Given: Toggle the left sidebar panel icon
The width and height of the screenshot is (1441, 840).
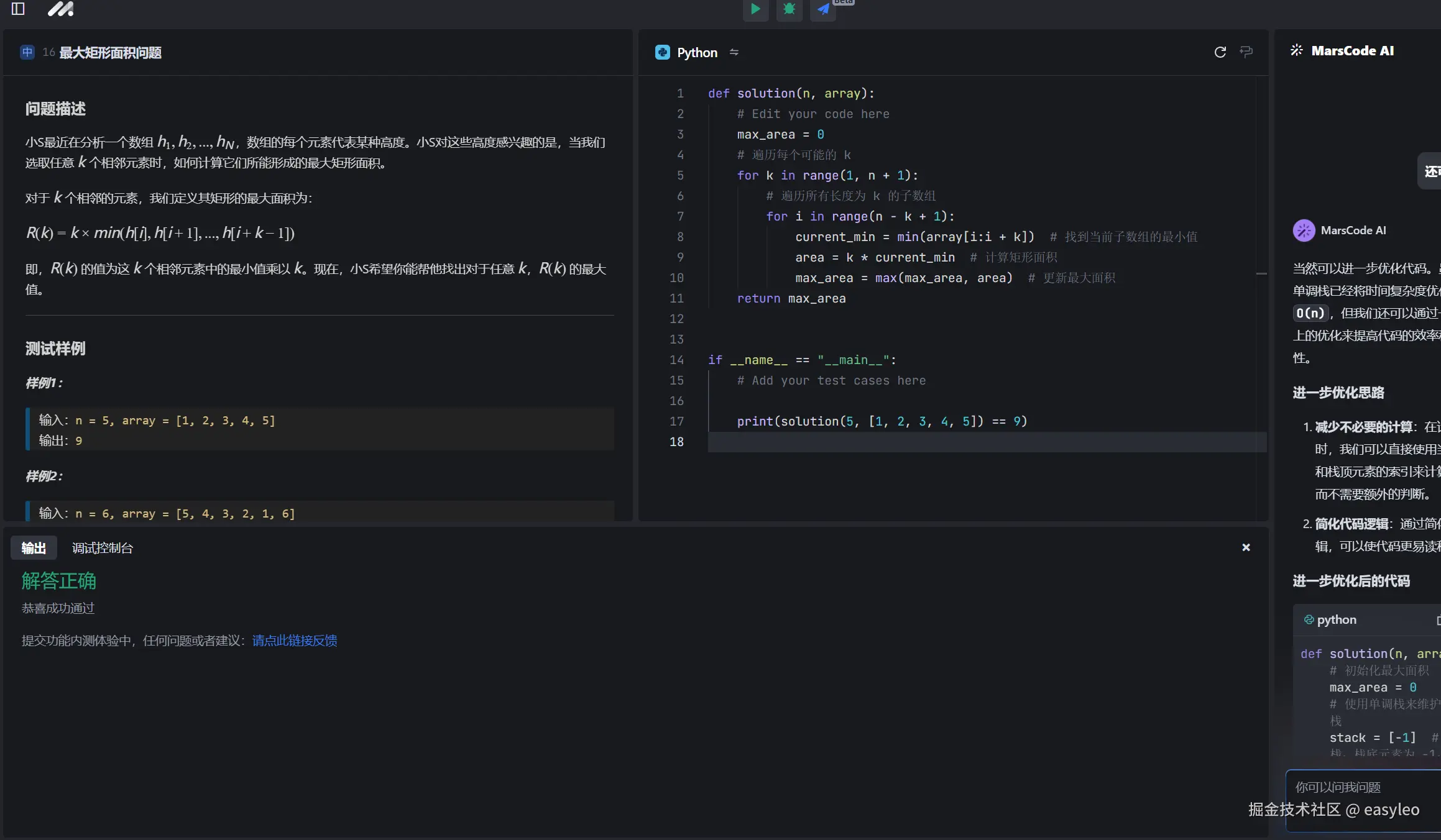Looking at the screenshot, I should [x=18, y=9].
